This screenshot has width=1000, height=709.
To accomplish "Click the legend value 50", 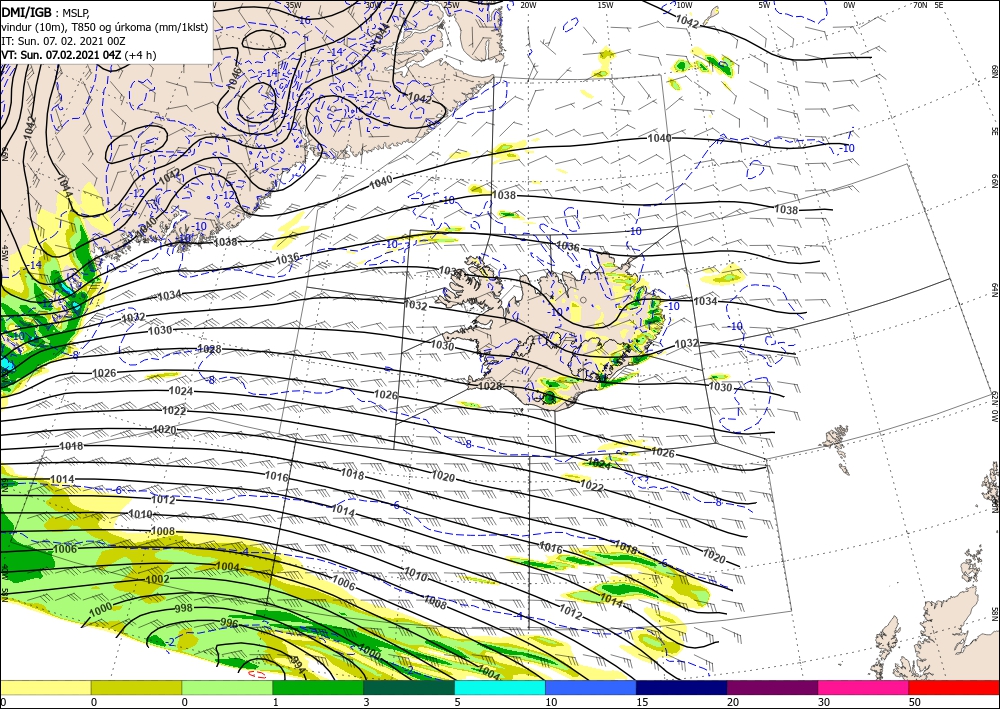I will 914,702.
